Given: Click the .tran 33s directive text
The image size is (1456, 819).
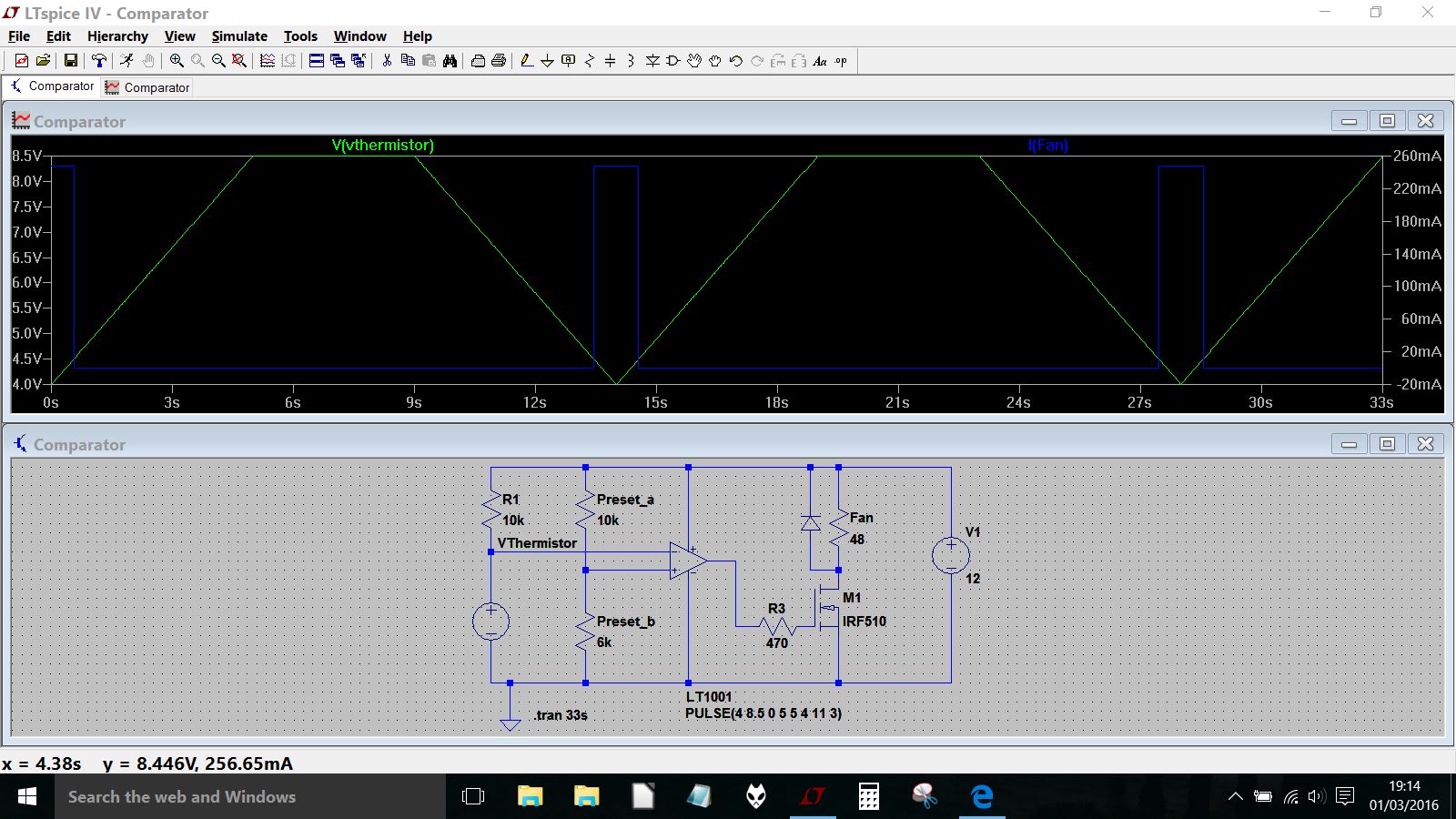Looking at the screenshot, I should coord(561,715).
